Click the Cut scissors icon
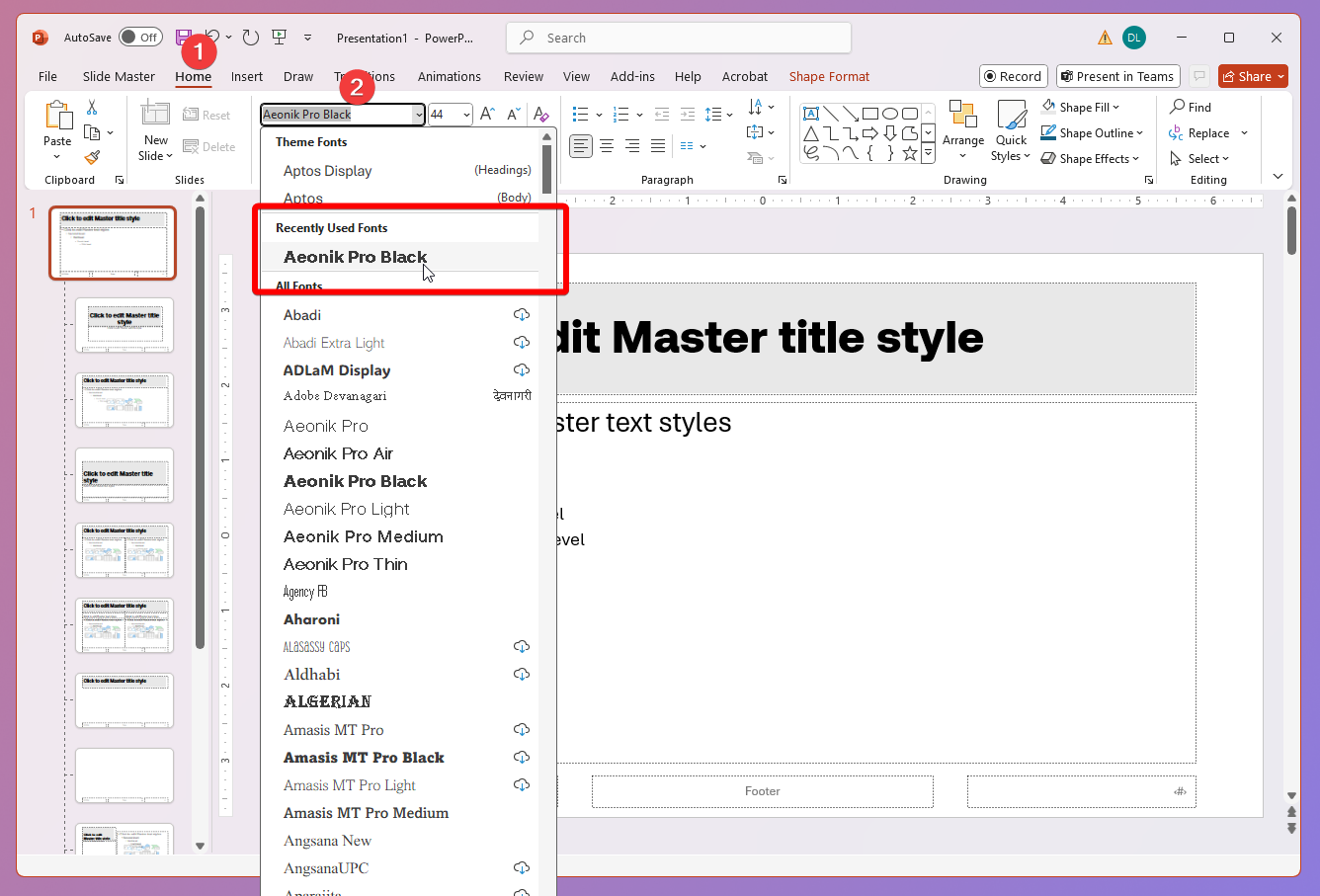Screen dimensions: 1320x896 click(x=92, y=108)
